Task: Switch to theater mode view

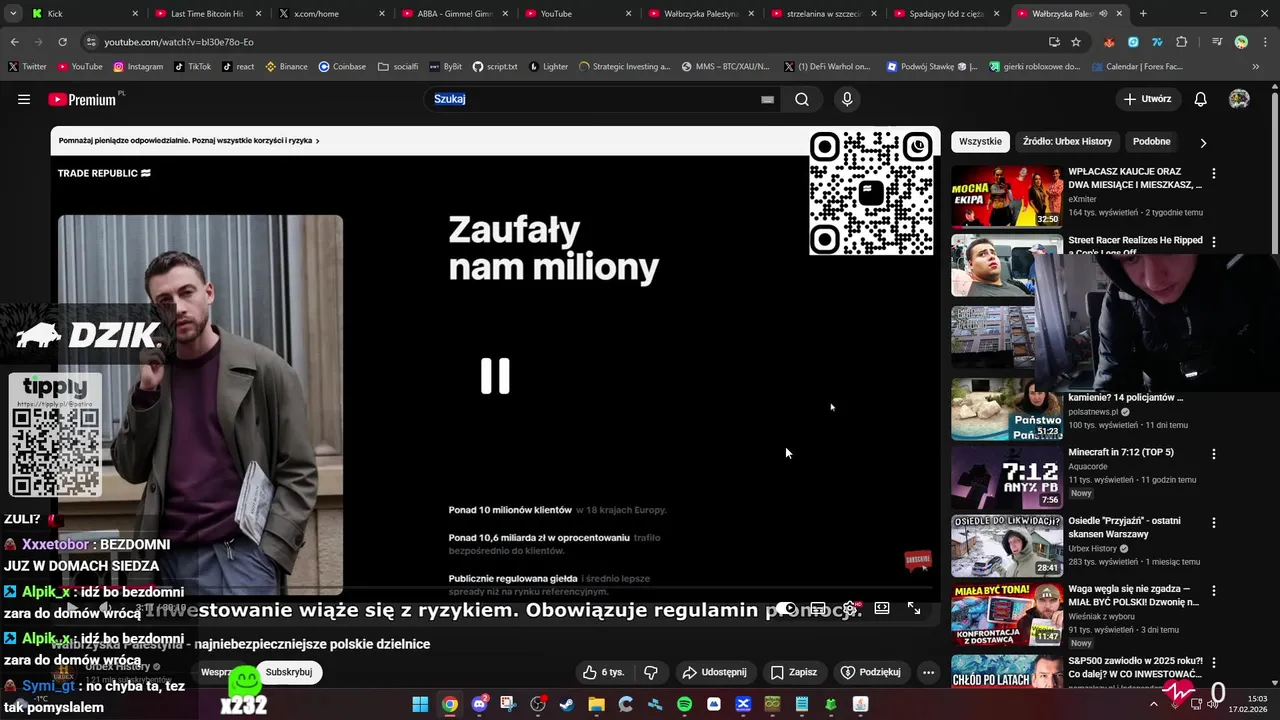Action: pos(882,608)
